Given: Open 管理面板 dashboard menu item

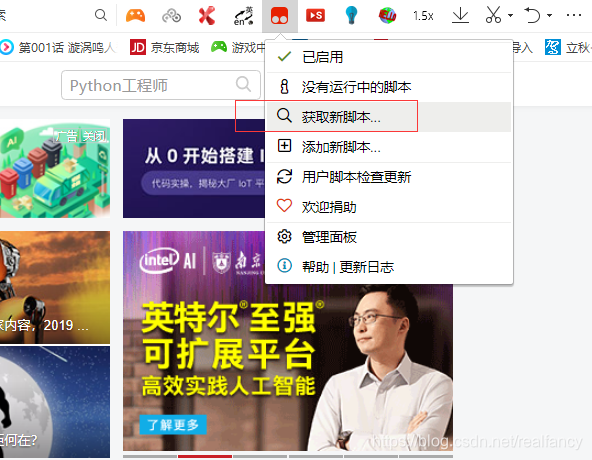Looking at the screenshot, I should click(389, 237).
